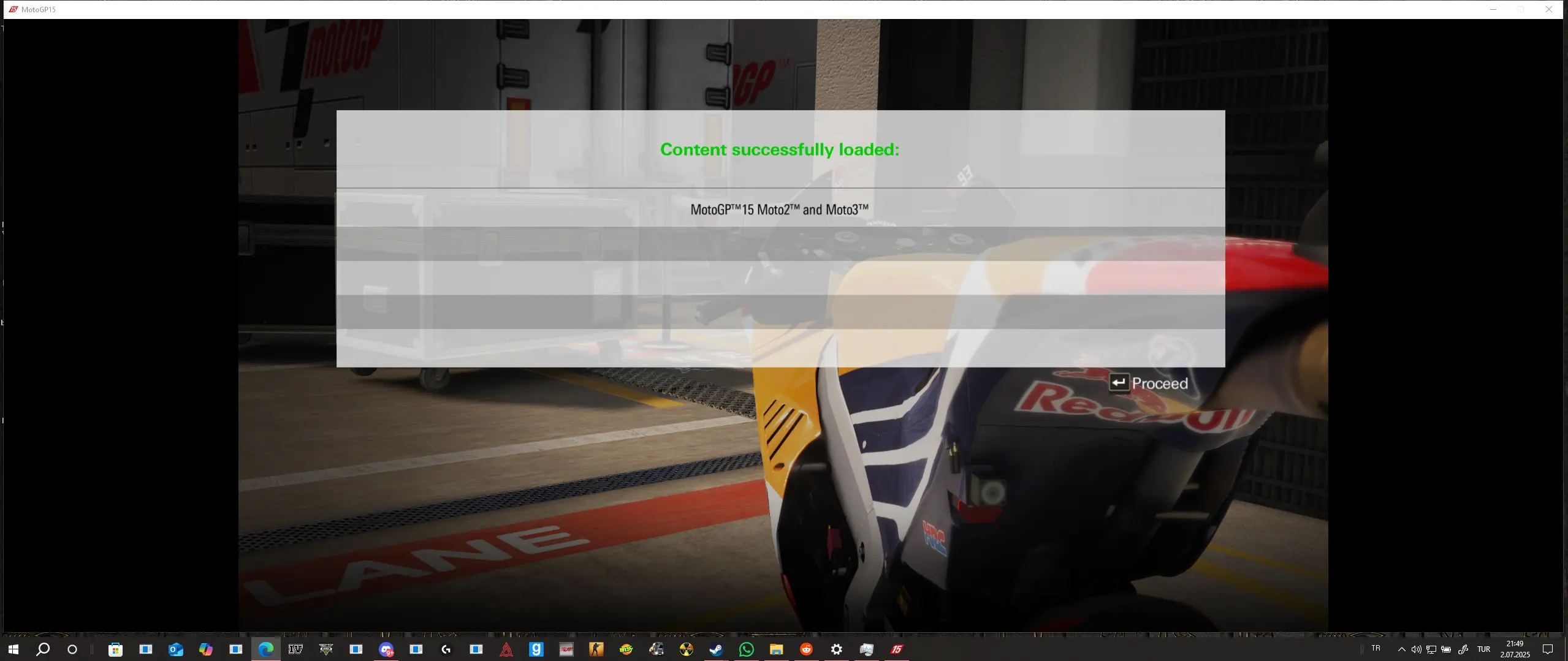Open File Explorer from the taskbar

click(x=777, y=649)
